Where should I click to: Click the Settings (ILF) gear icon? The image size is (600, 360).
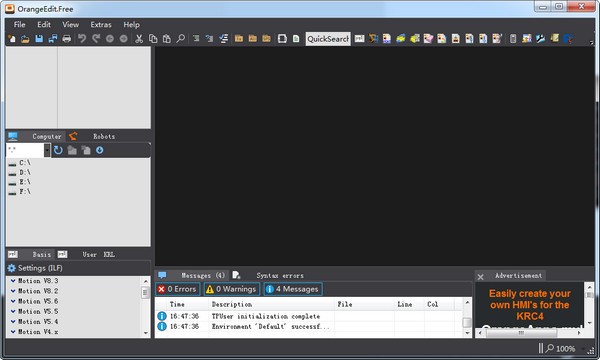point(12,268)
